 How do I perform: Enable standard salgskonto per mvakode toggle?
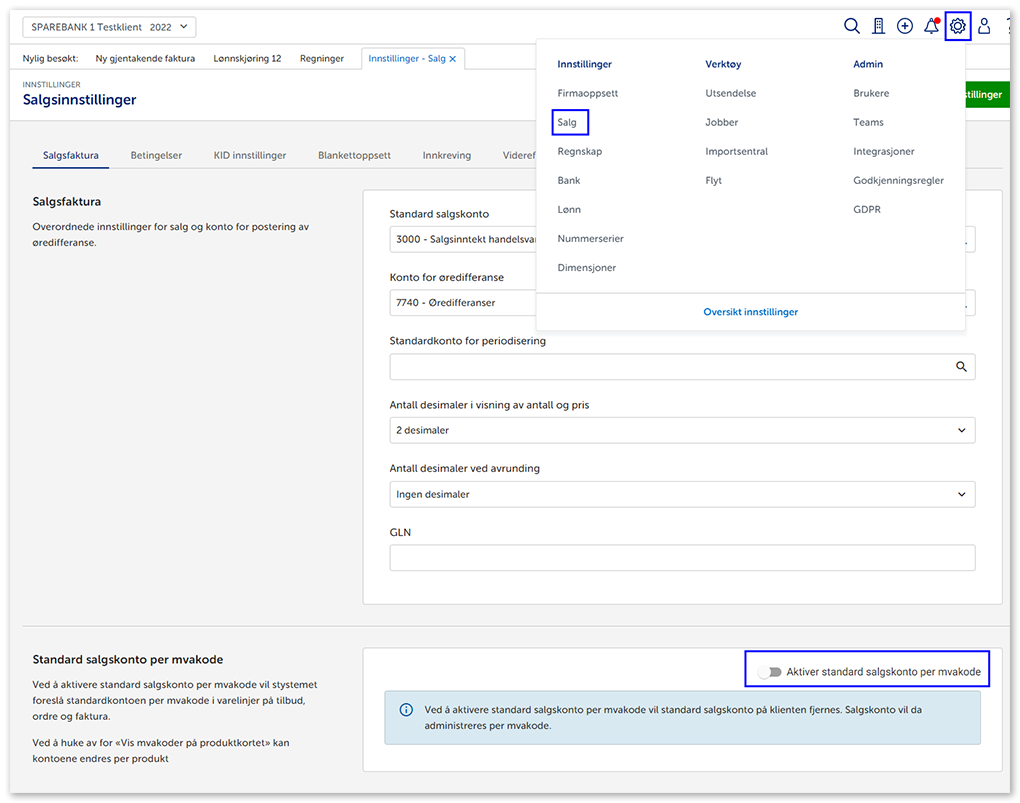pos(769,672)
